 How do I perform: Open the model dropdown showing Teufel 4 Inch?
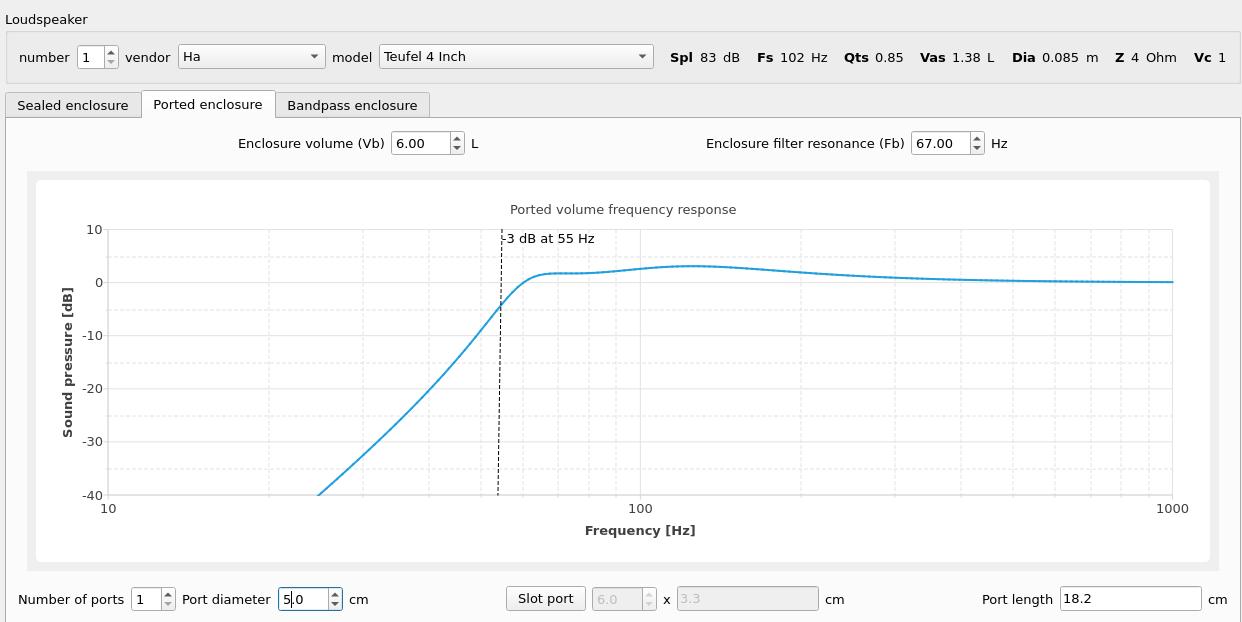[x=515, y=57]
